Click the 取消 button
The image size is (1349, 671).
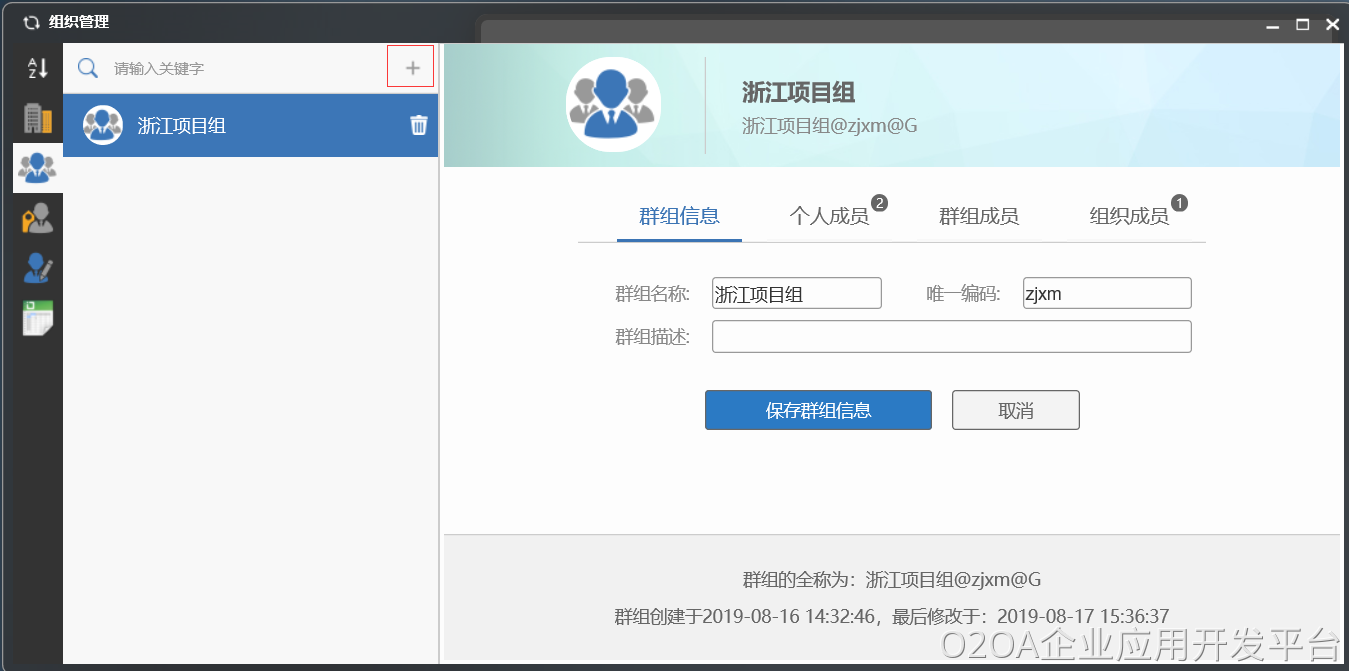point(1015,410)
